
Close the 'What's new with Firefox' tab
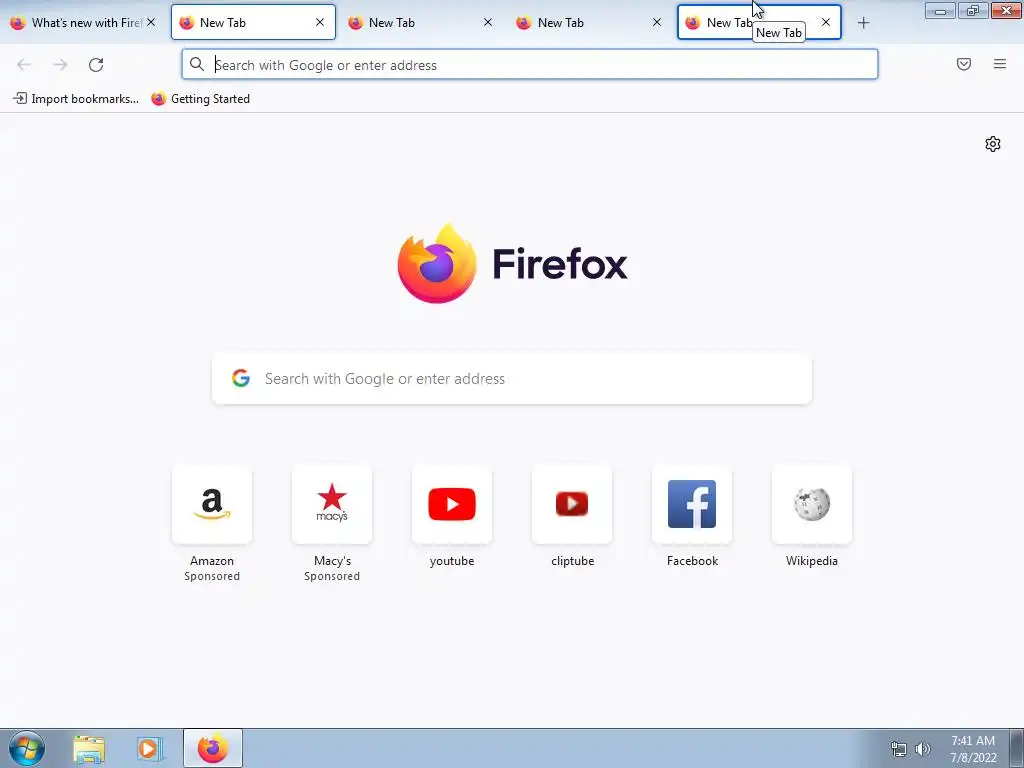151,22
